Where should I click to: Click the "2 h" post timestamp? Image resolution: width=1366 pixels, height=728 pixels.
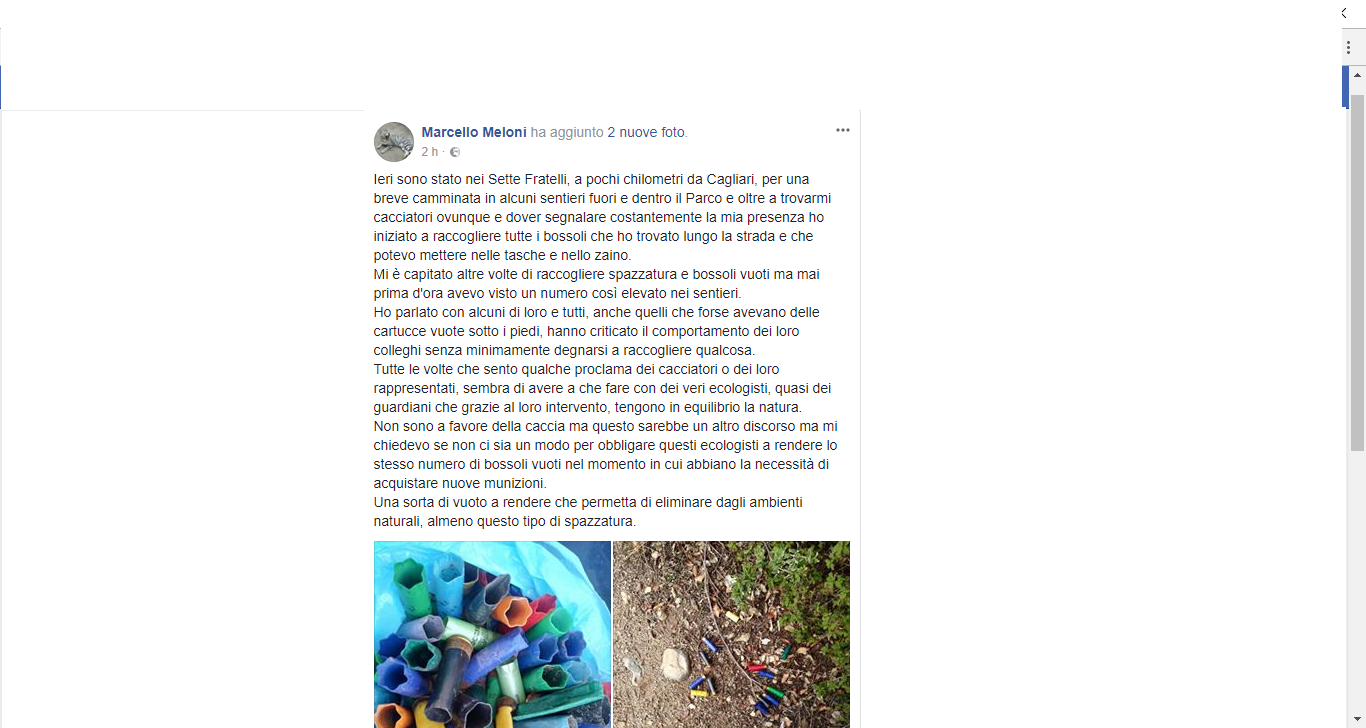point(429,152)
